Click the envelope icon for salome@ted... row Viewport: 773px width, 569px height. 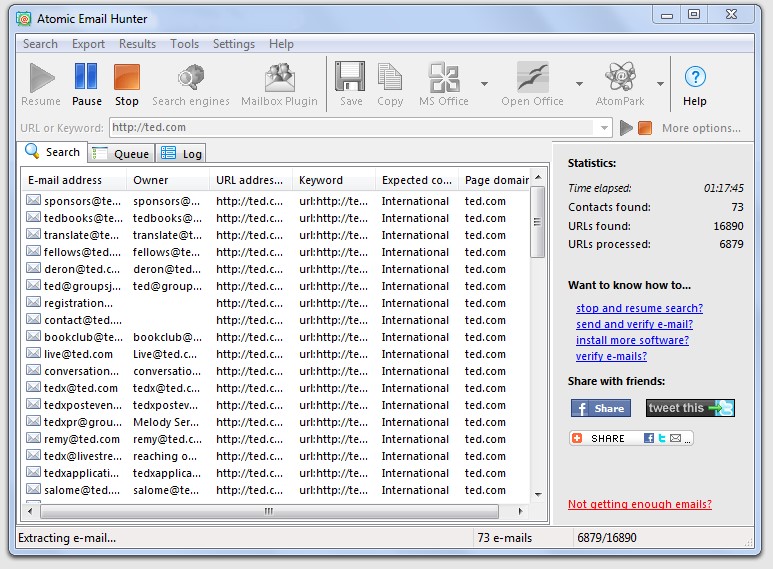click(34, 489)
